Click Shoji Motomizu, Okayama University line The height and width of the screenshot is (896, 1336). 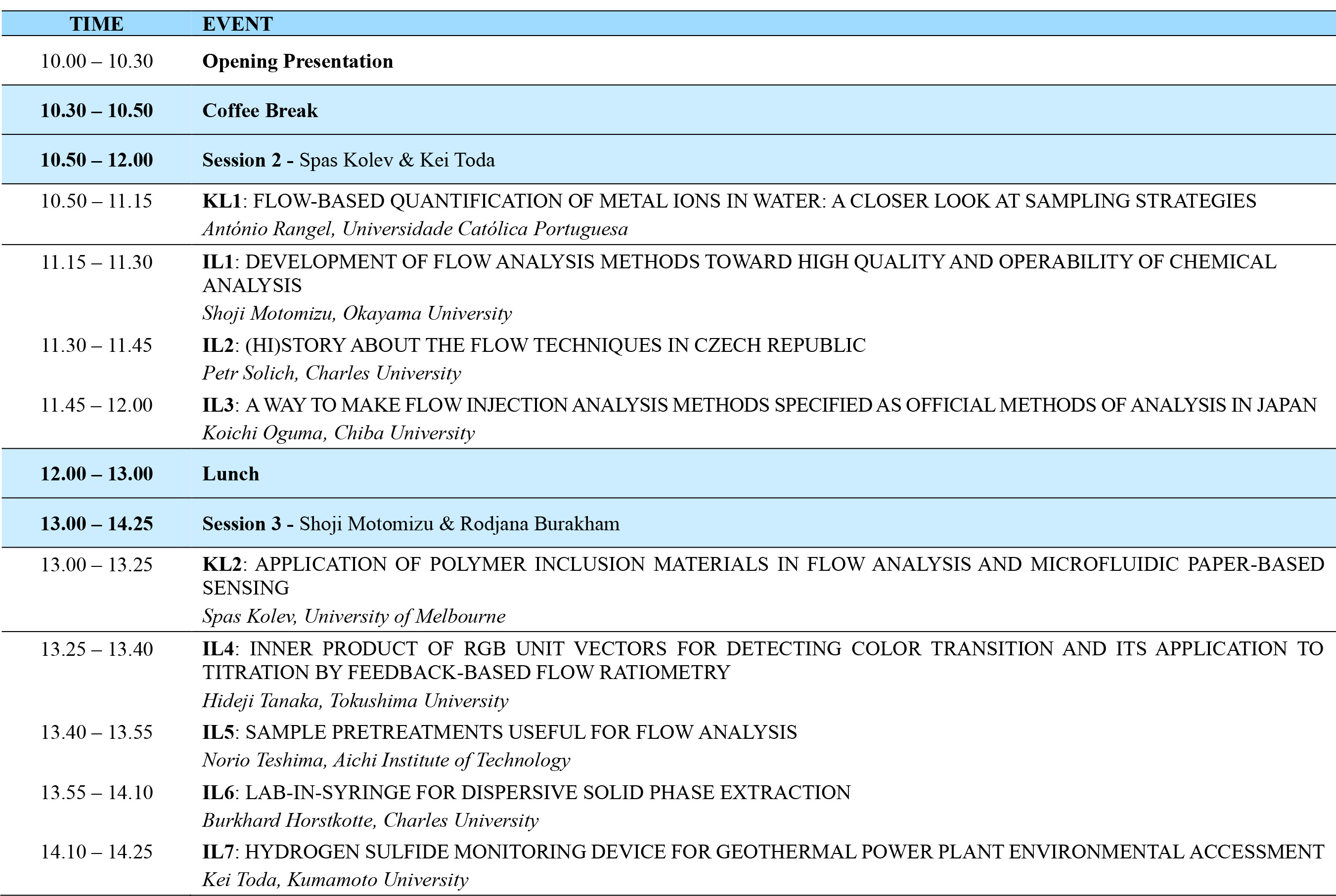pyautogui.click(x=356, y=313)
